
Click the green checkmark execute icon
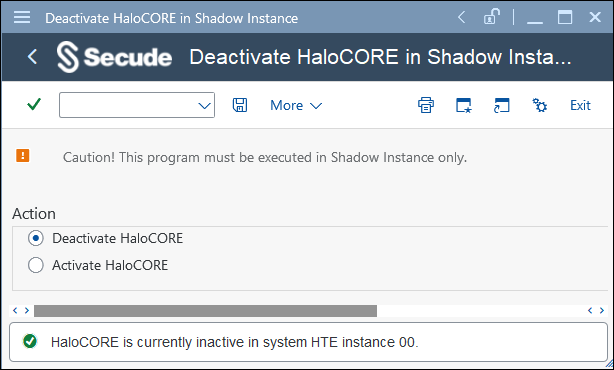tap(34, 105)
